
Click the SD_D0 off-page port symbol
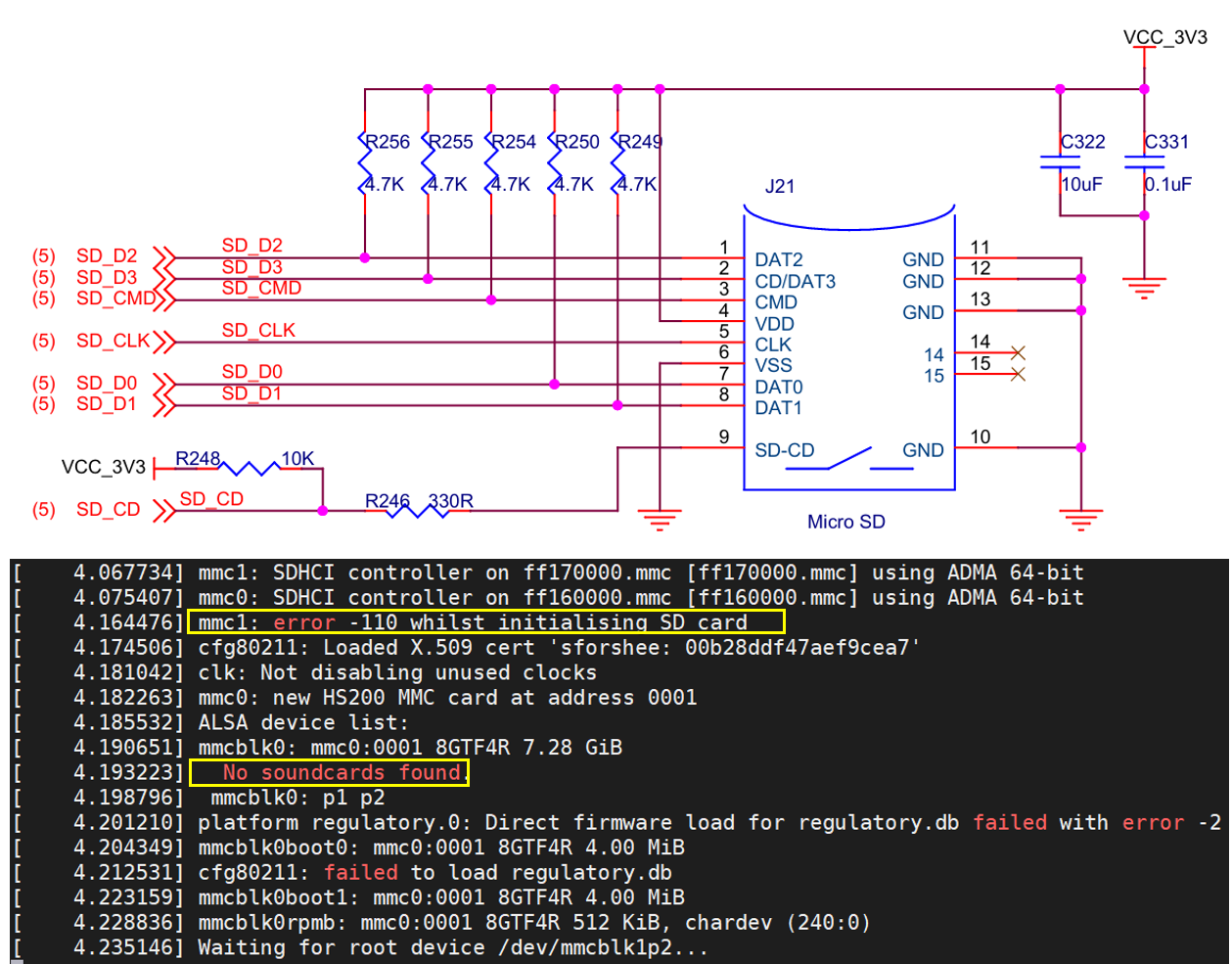164,384
